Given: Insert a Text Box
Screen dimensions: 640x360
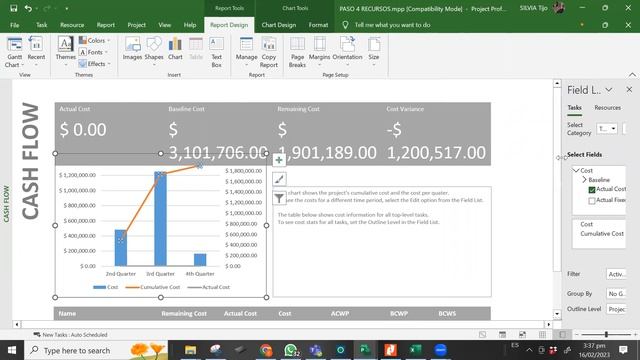Looking at the screenshot, I should pos(216,52).
